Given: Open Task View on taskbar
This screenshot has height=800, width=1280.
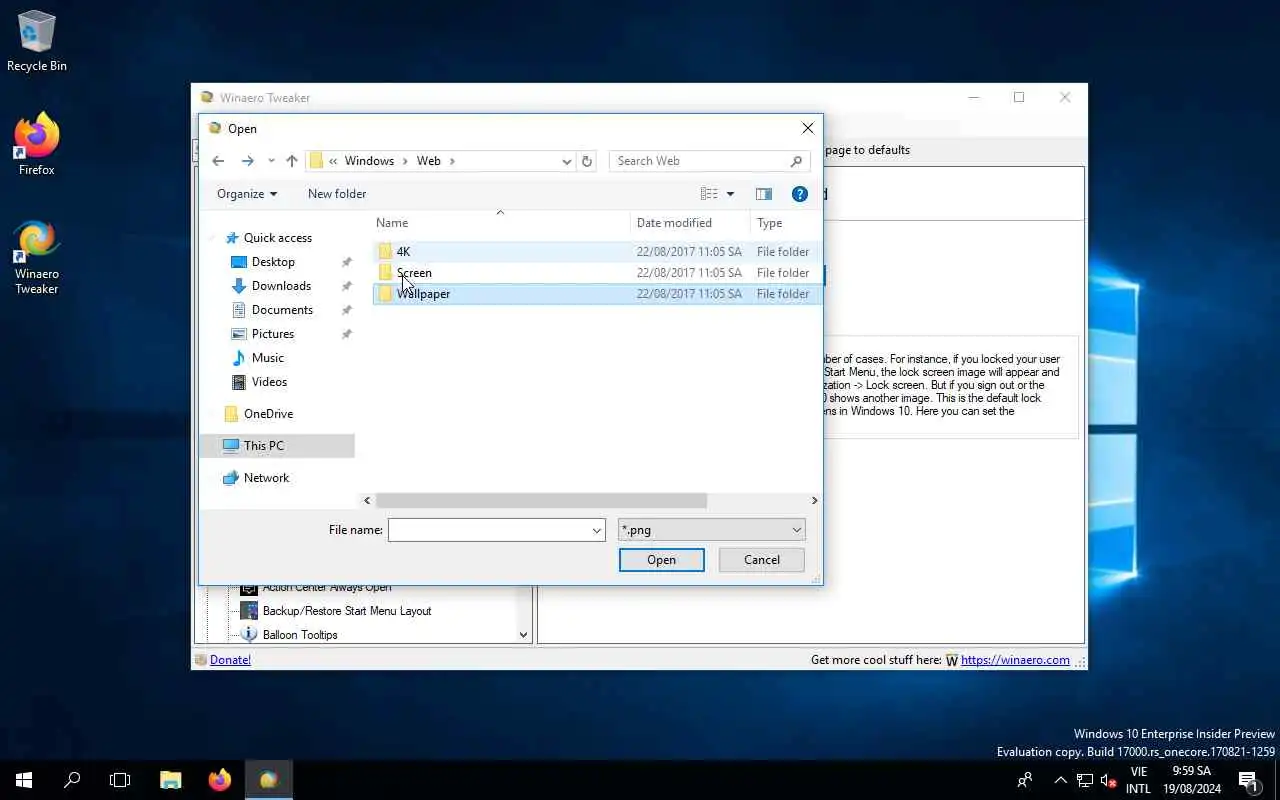Looking at the screenshot, I should 120,780.
